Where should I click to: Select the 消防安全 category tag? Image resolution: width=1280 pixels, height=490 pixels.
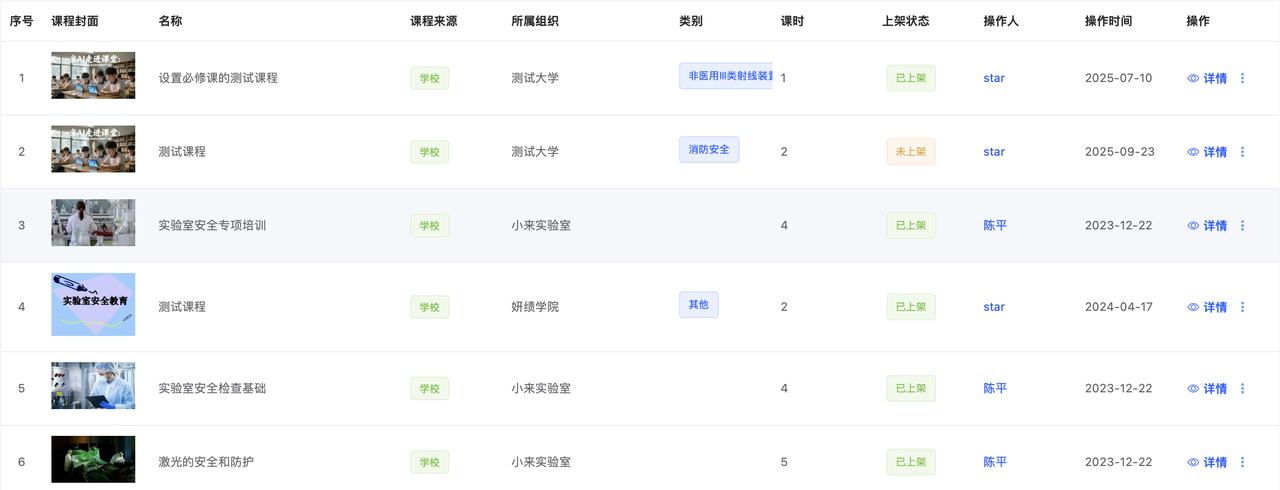(x=709, y=150)
